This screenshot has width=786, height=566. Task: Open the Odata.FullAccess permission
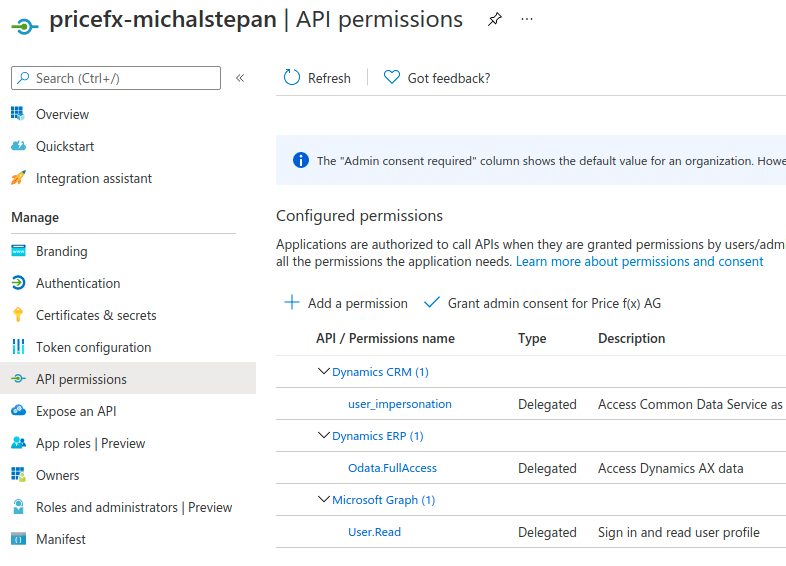(392, 468)
